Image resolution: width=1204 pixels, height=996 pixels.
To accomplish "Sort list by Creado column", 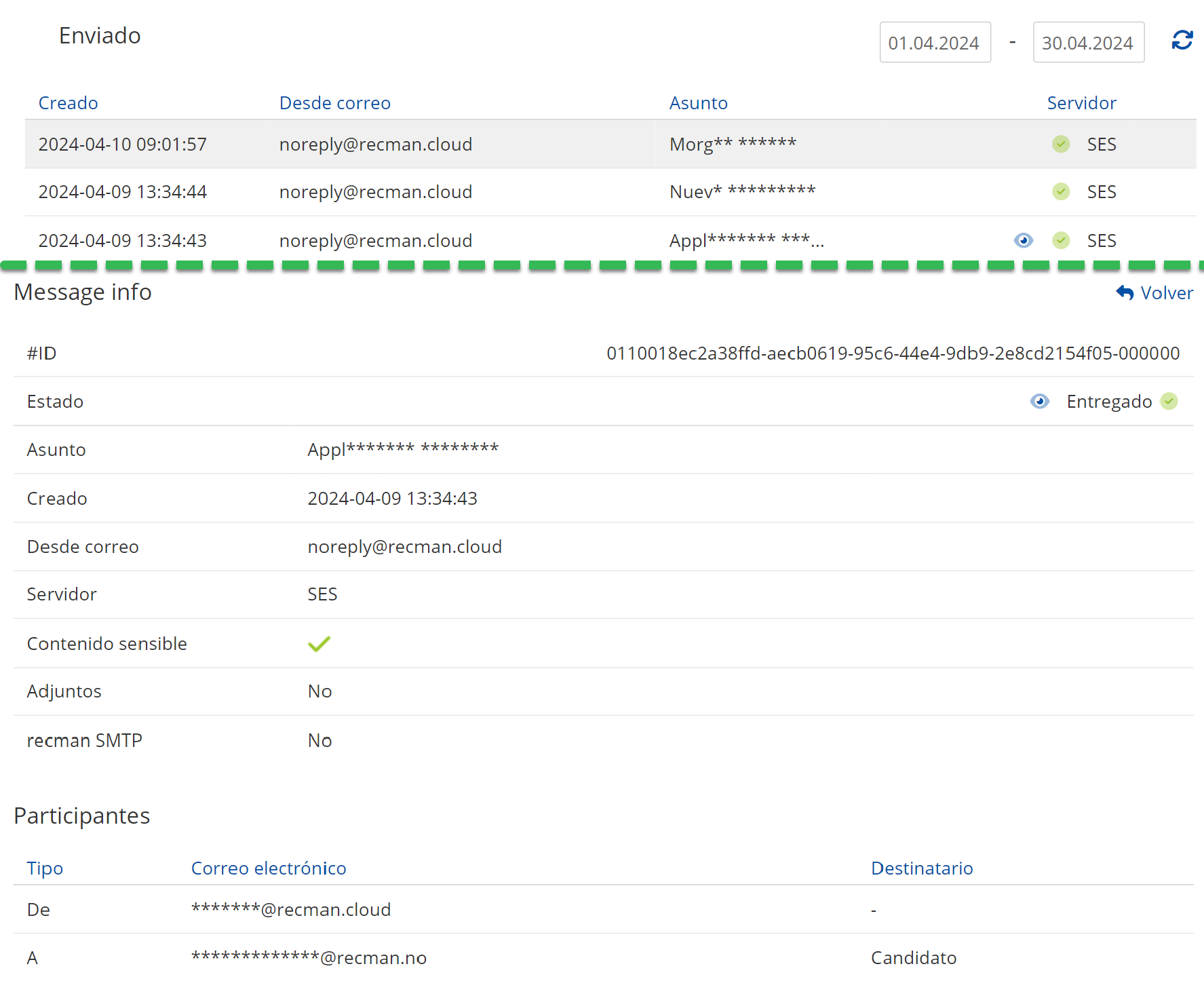I will coord(68,103).
